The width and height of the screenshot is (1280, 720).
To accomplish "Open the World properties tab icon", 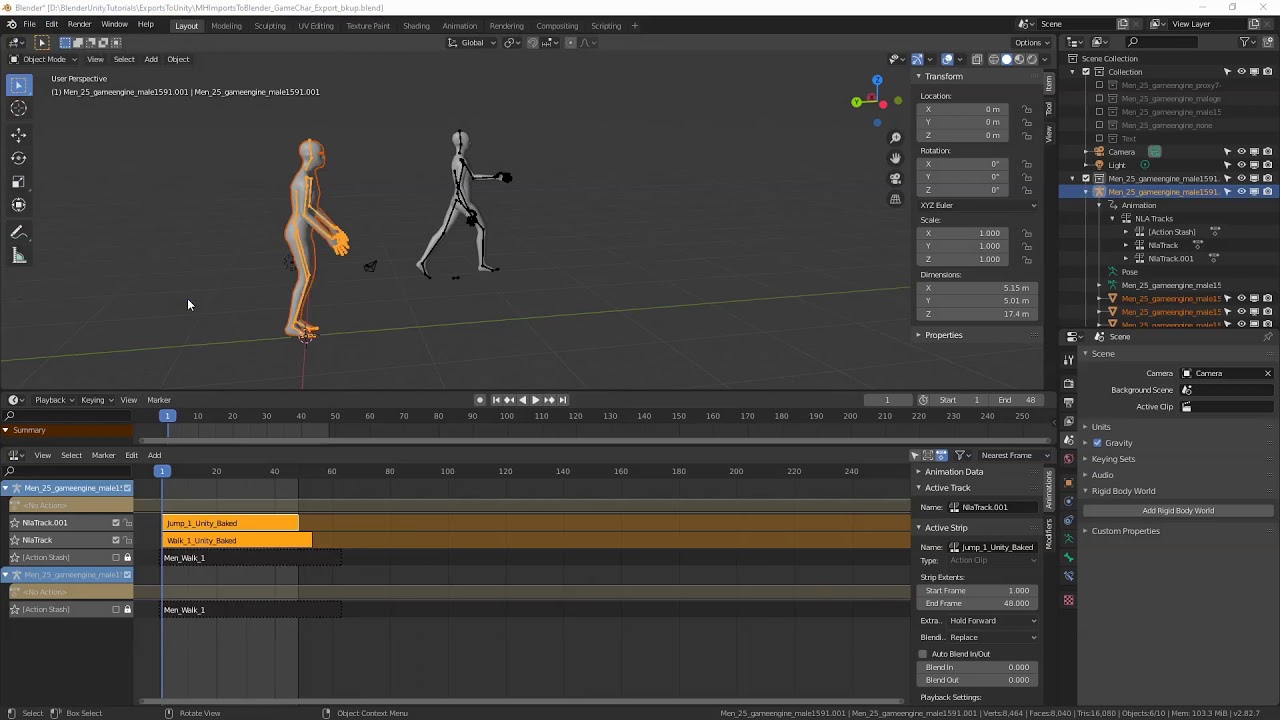I will coord(1068,459).
